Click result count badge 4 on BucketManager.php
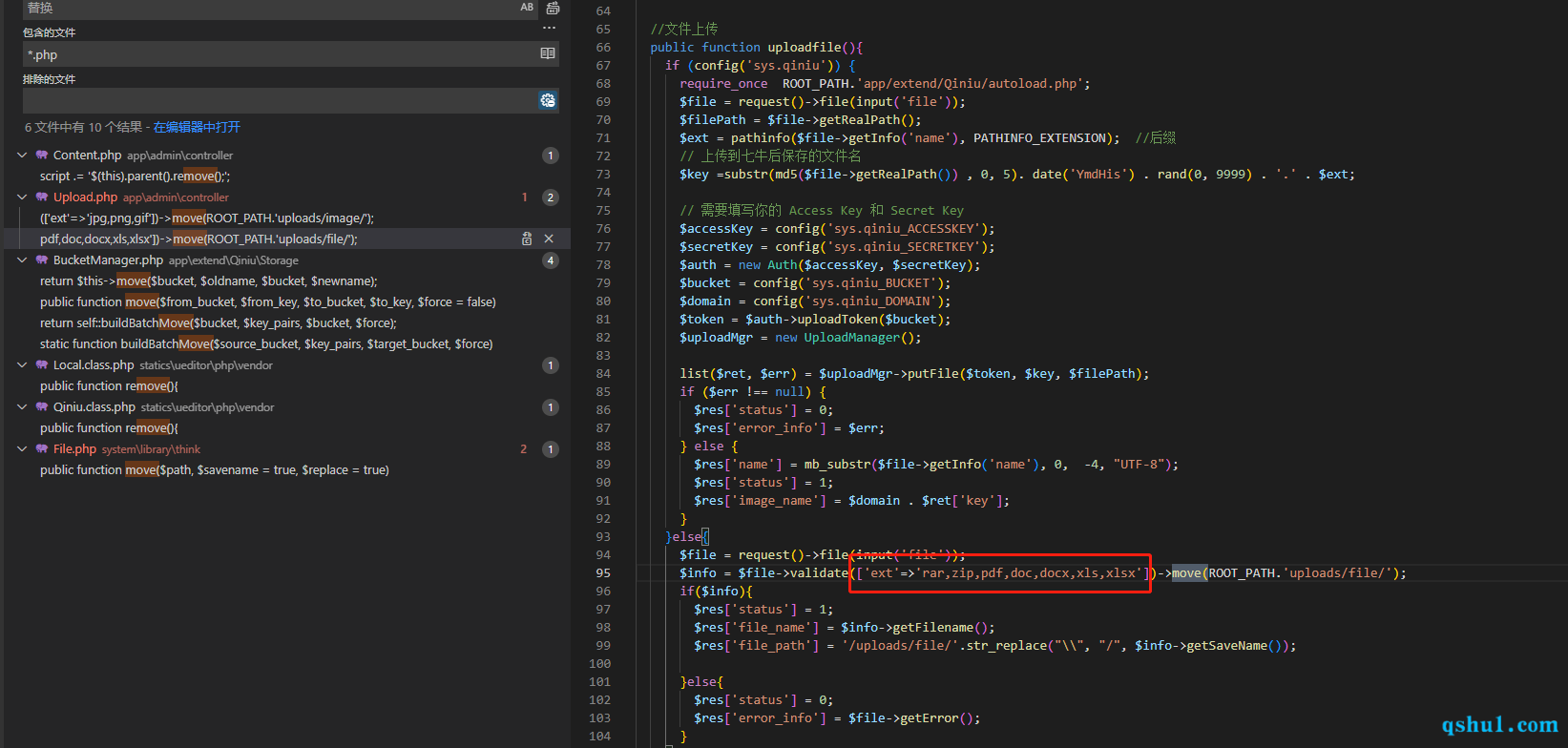The width and height of the screenshot is (1568, 748). pyautogui.click(x=551, y=260)
